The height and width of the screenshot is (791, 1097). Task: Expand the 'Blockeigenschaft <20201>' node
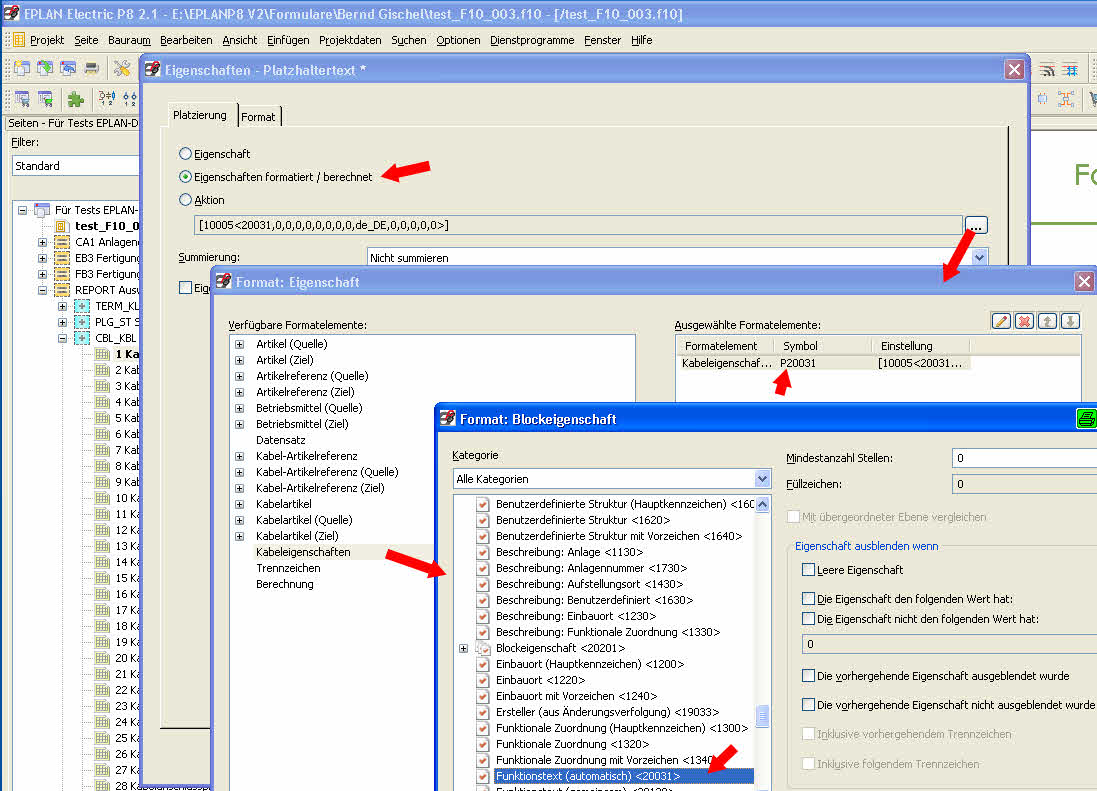click(463, 648)
